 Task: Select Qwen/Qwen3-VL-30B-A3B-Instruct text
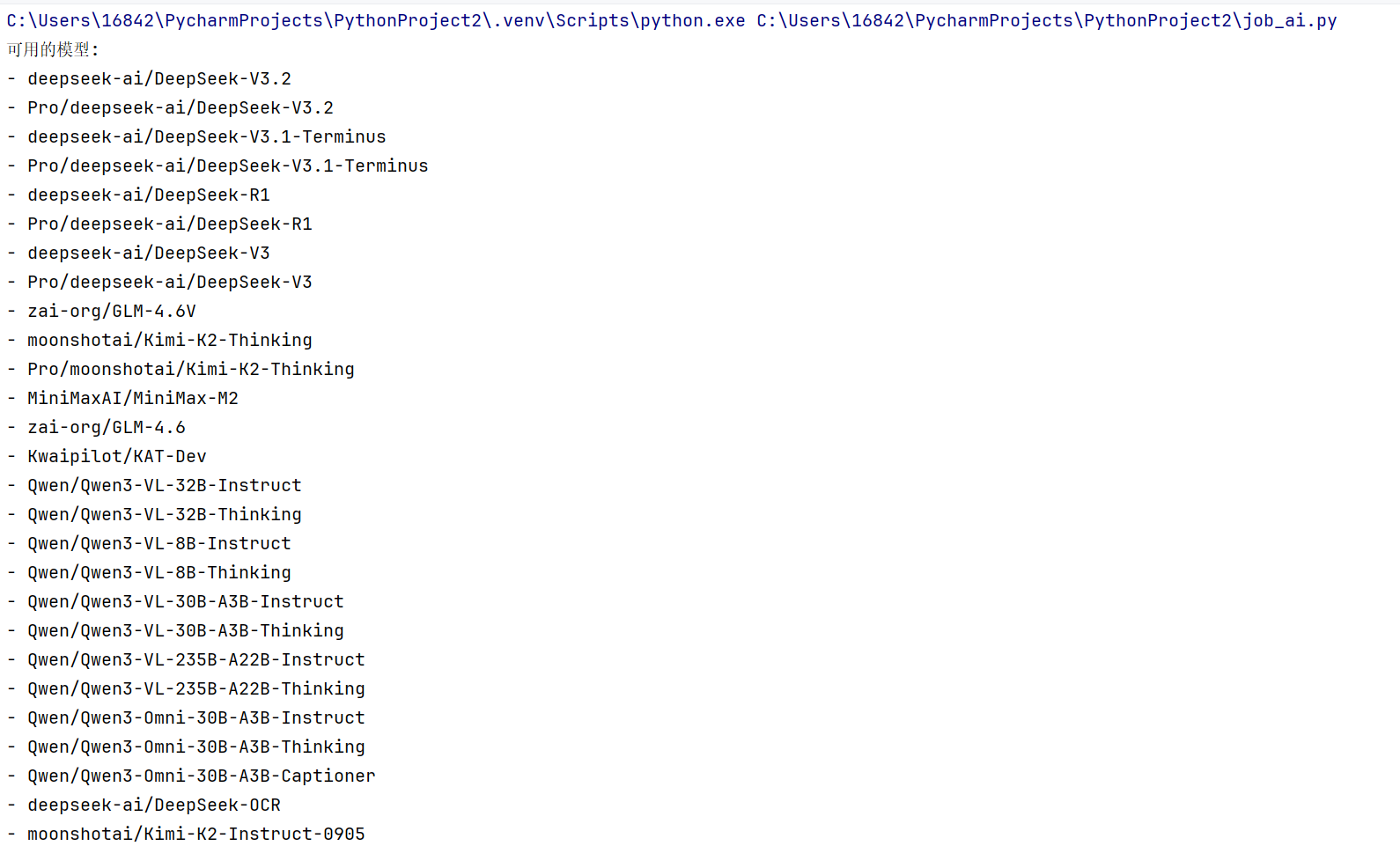tap(186, 601)
